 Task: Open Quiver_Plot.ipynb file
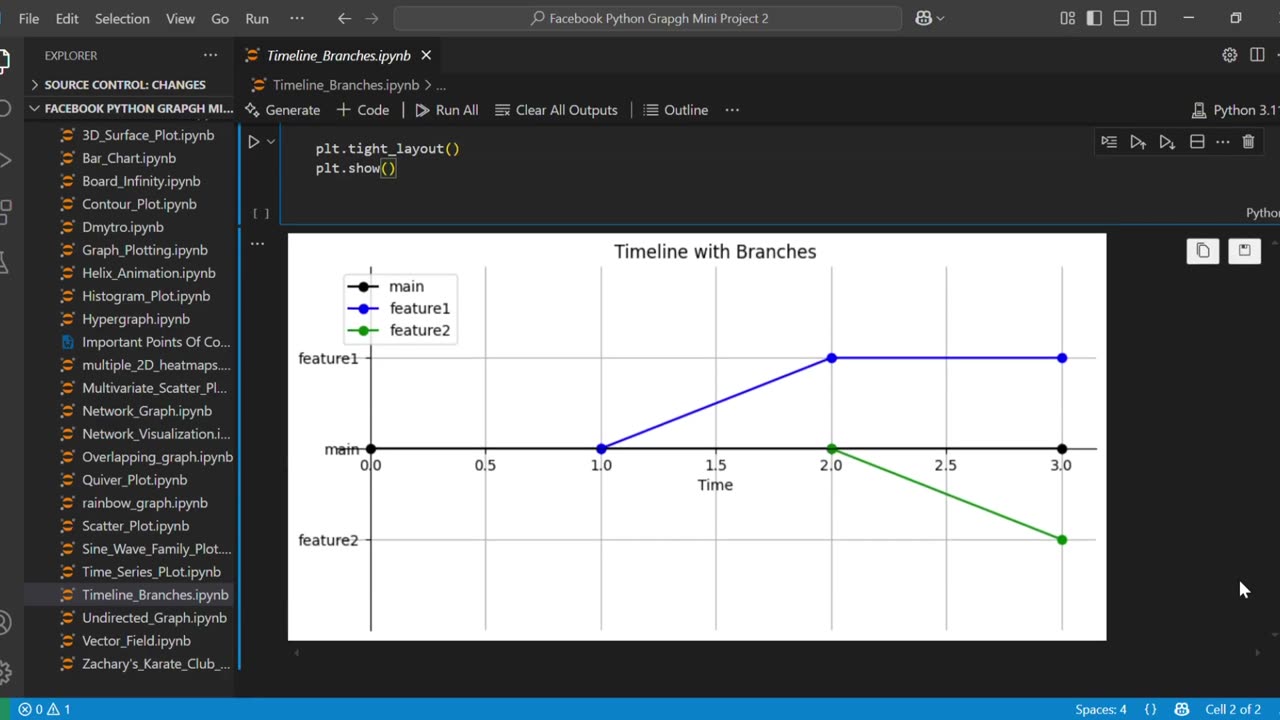pyautogui.click(x=137, y=480)
